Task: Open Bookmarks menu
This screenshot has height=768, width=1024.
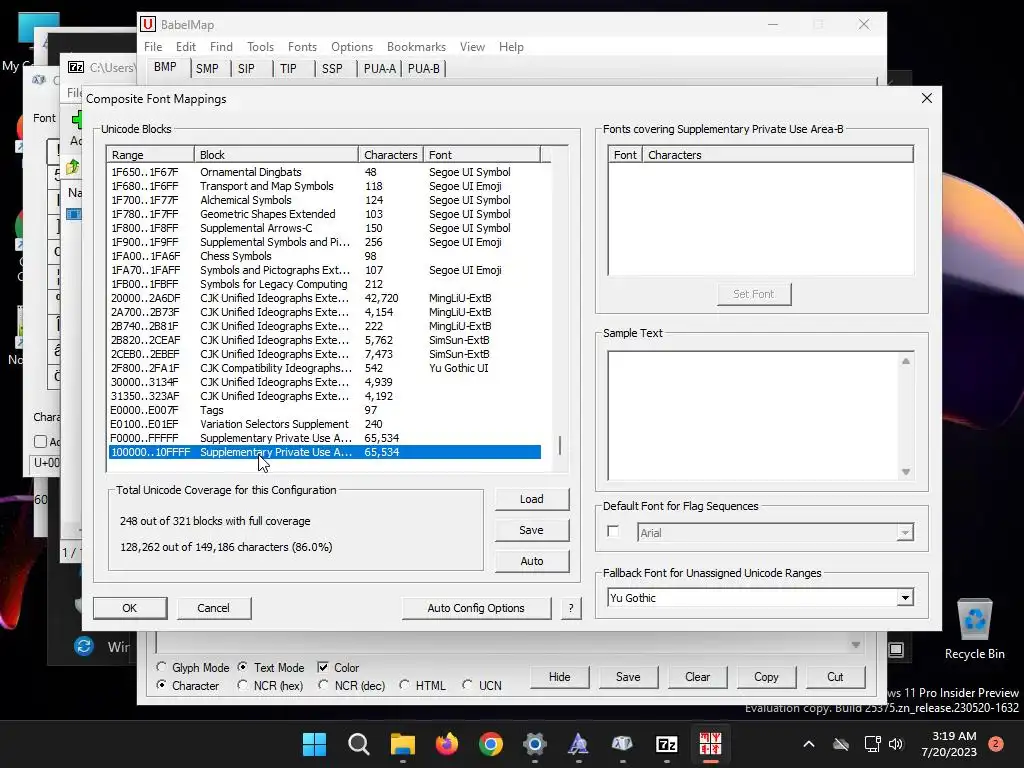Action: coord(416,47)
